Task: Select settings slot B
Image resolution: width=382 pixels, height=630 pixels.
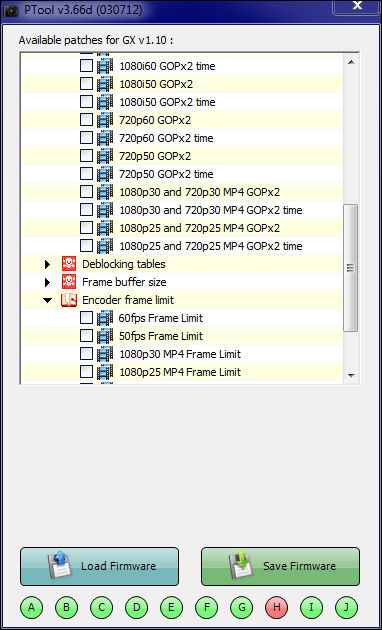Action: pos(66,607)
